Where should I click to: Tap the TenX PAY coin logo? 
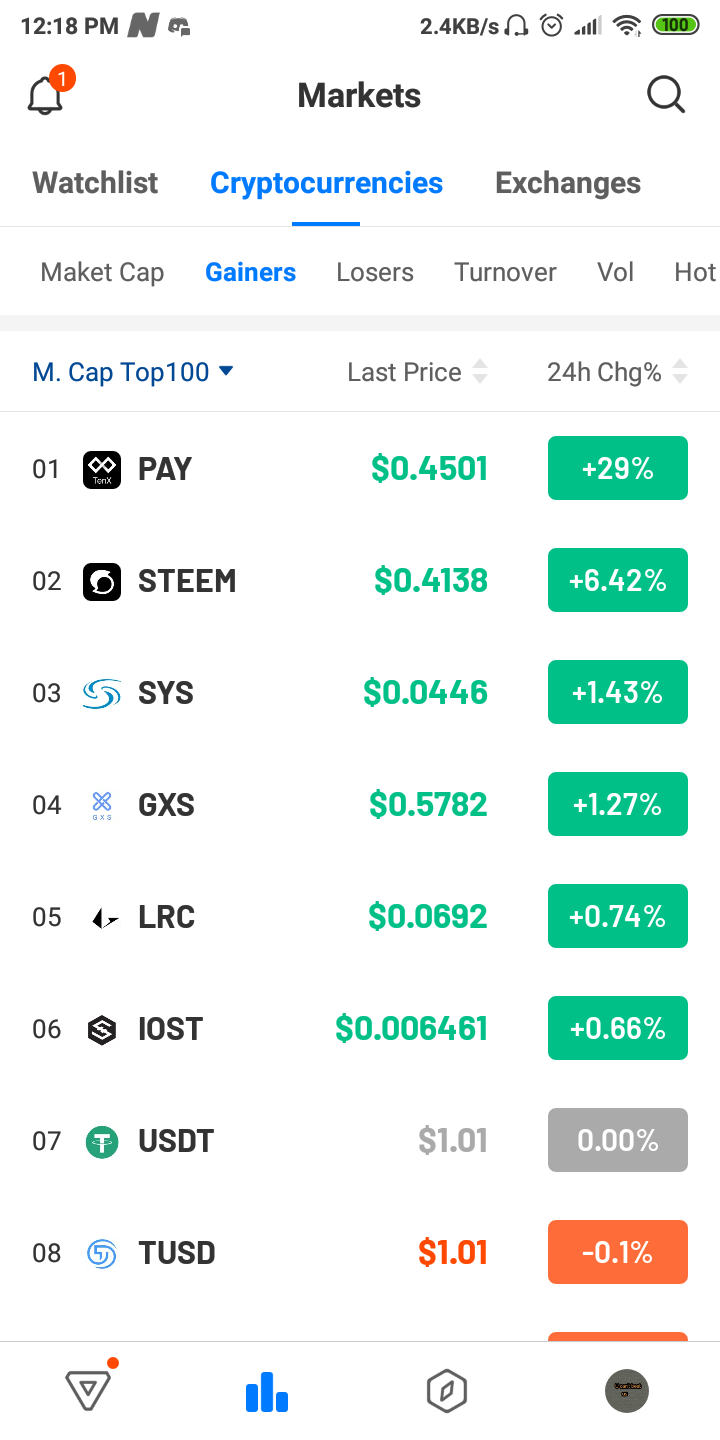[x=102, y=469]
